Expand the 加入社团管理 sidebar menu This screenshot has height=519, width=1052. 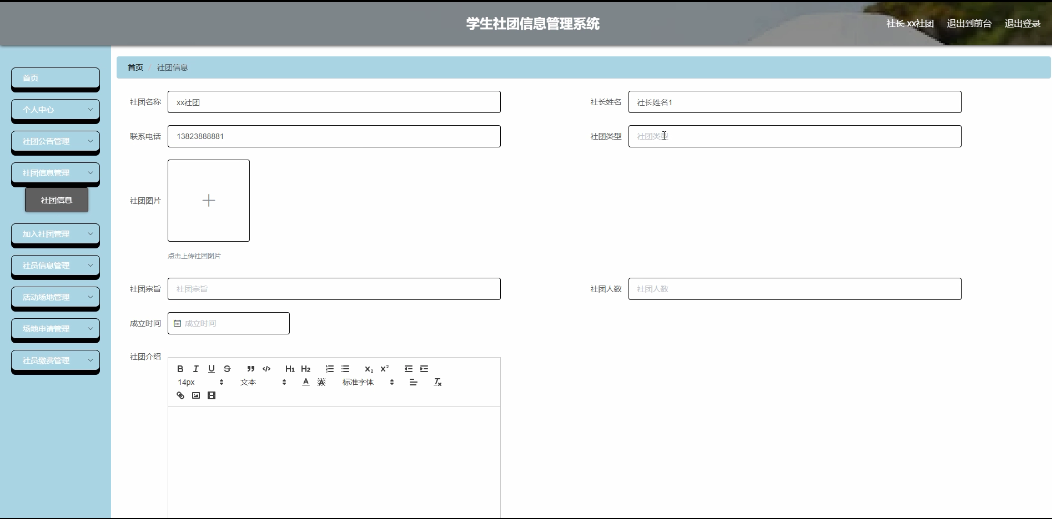56,234
